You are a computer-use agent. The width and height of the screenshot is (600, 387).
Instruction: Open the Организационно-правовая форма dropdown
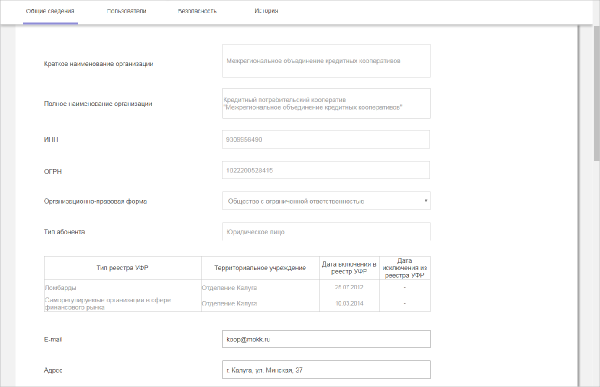(x=326, y=201)
